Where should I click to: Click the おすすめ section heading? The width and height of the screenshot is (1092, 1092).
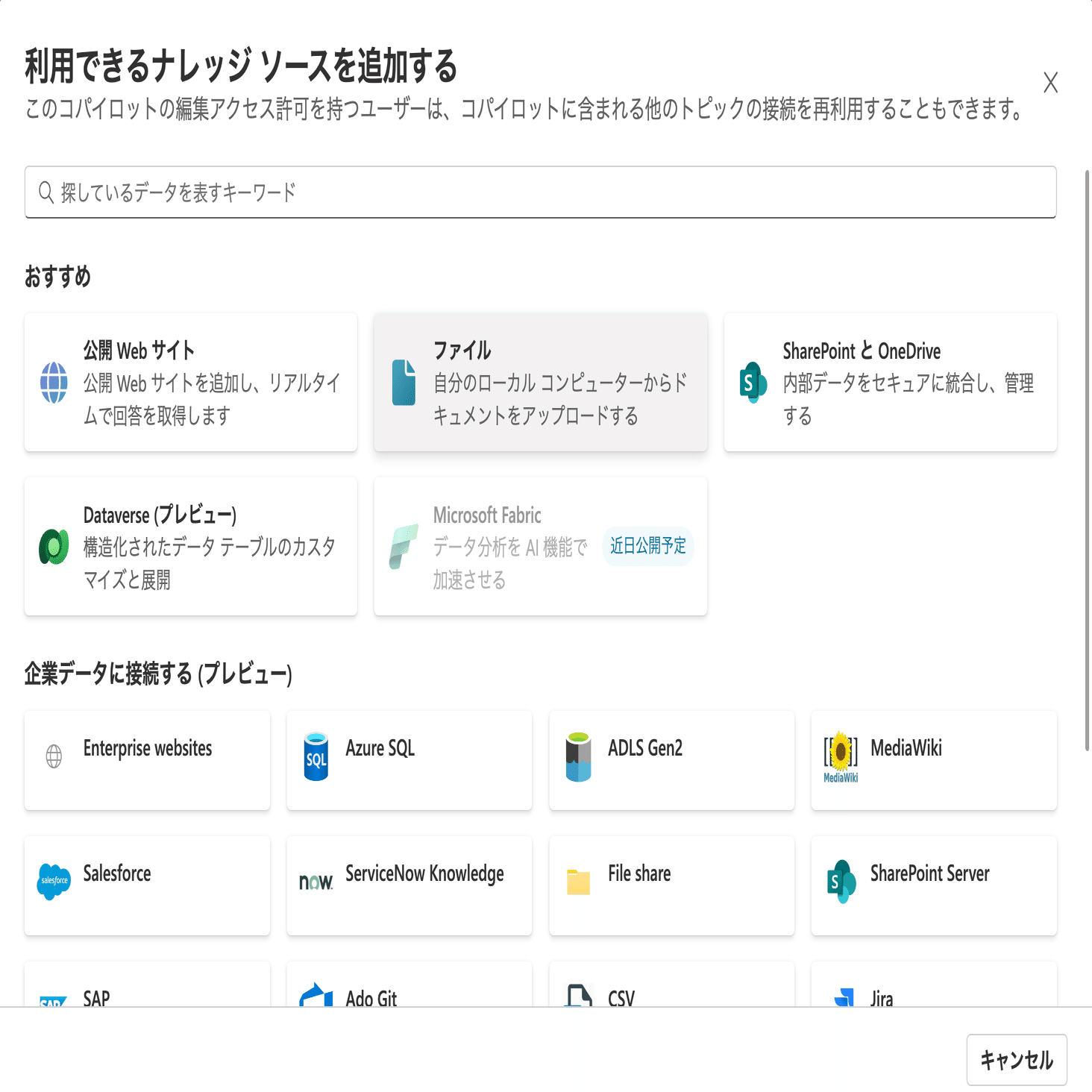(x=57, y=277)
